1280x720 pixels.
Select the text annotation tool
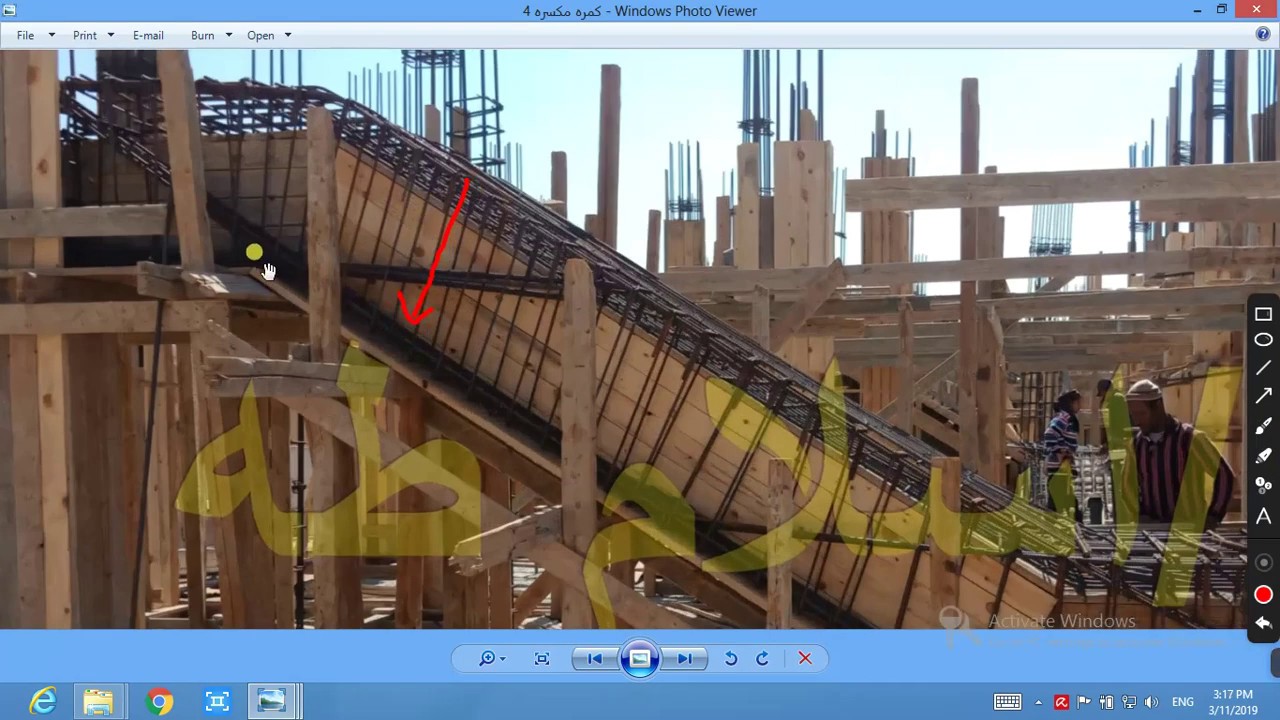point(1263,516)
